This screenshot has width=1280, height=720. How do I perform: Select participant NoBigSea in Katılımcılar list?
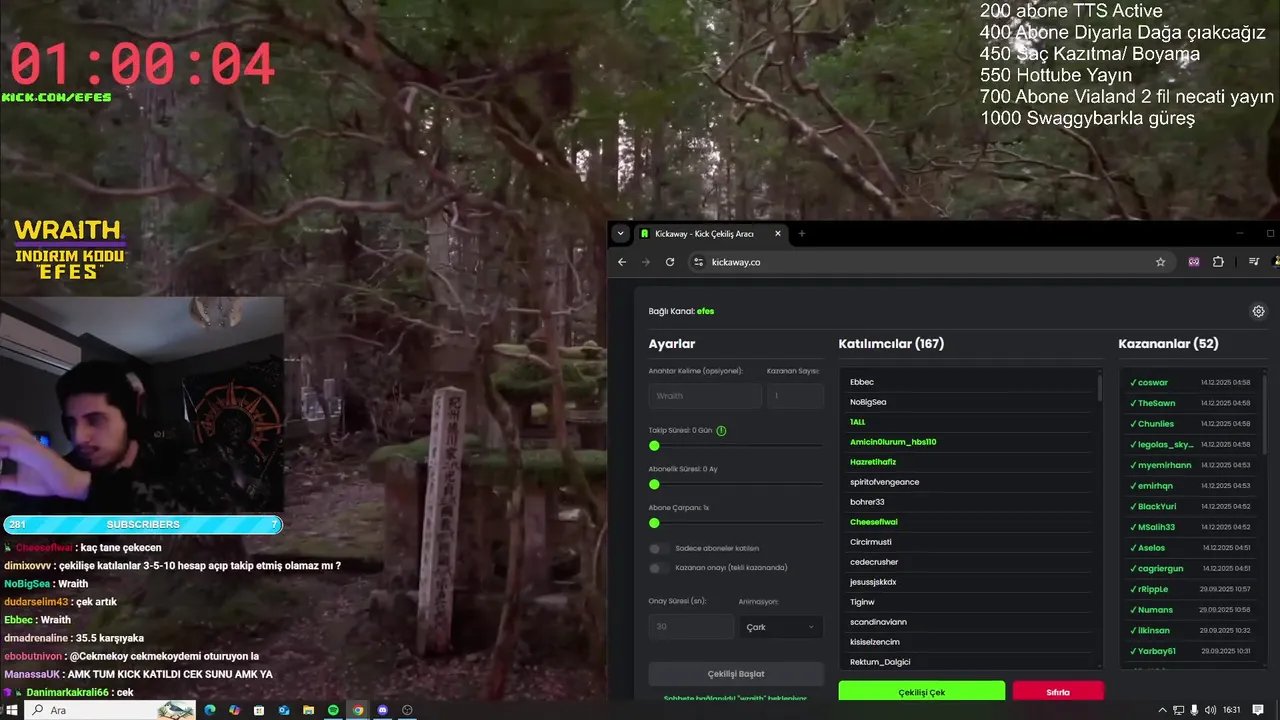pyautogui.click(x=868, y=402)
